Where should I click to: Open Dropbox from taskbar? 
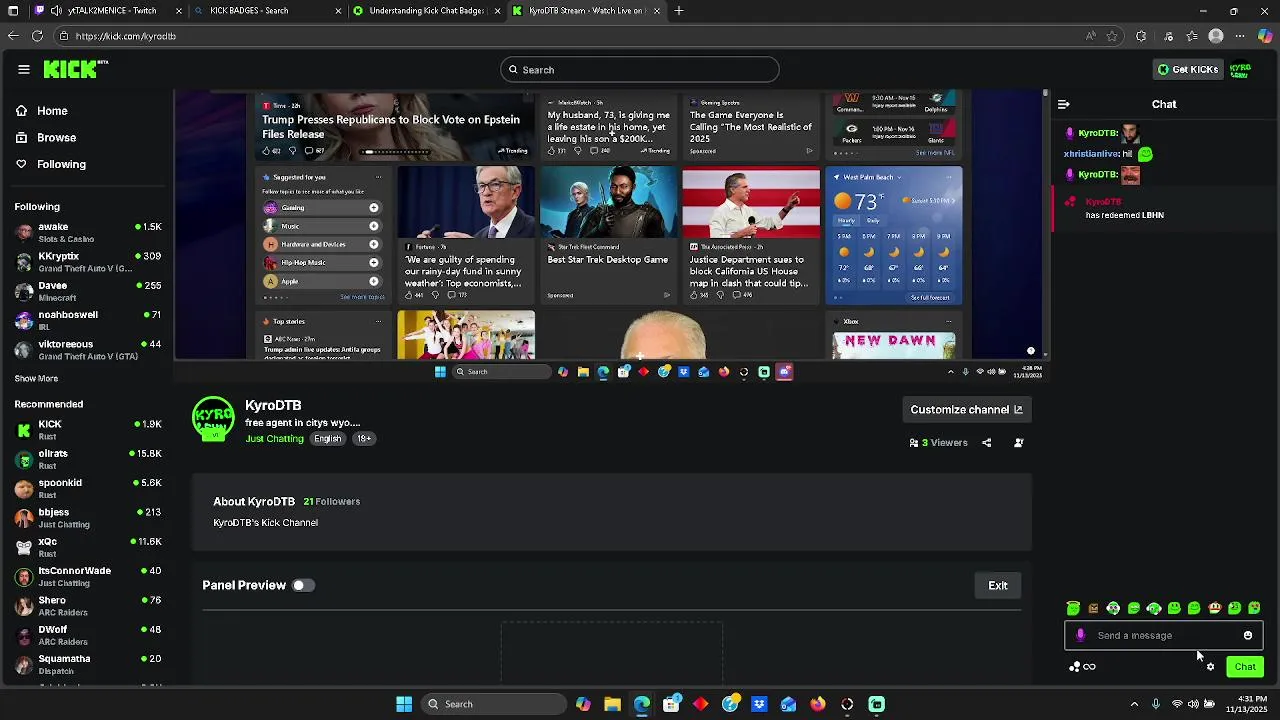(x=759, y=704)
